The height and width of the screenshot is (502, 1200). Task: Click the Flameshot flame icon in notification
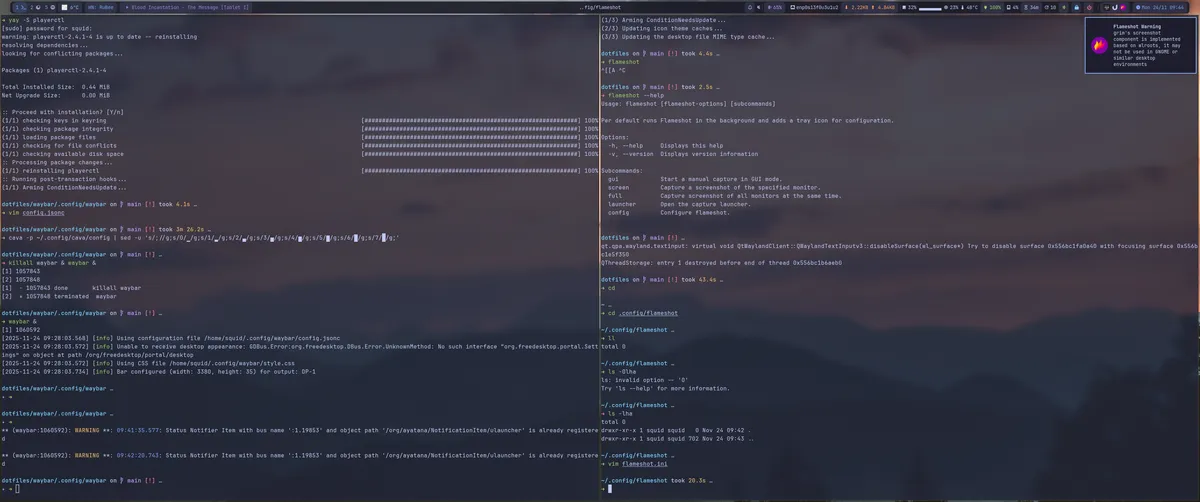pyautogui.click(x=1099, y=44)
